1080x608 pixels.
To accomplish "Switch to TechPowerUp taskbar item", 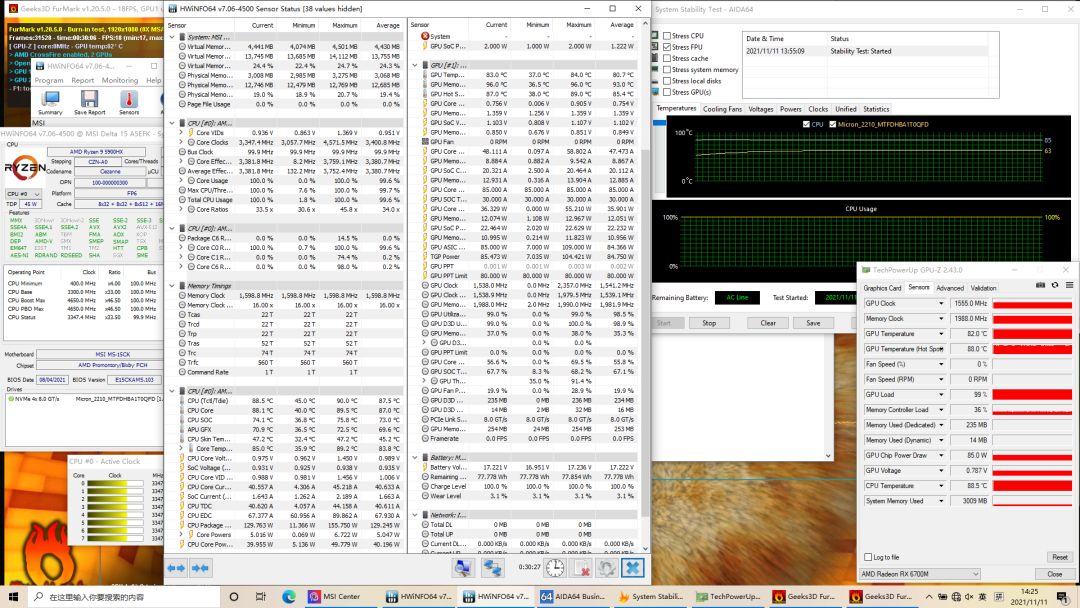I will [728, 596].
